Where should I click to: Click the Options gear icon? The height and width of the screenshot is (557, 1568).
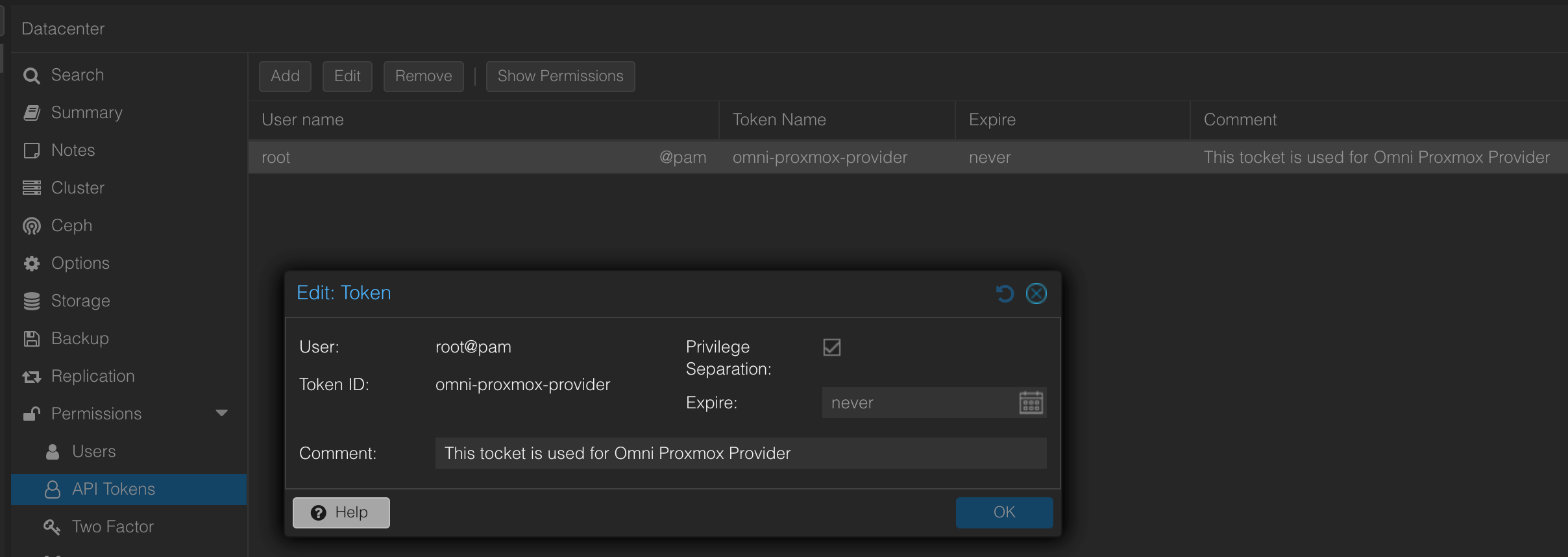[x=31, y=264]
